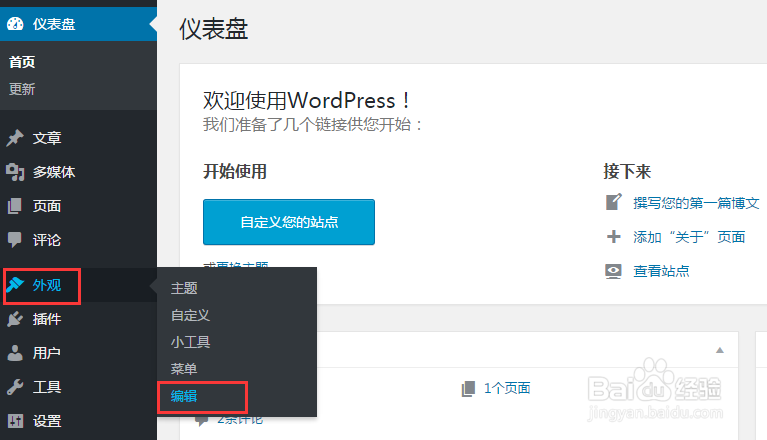Click the Dashboard gauge icon
The image size is (767, 440).
click(15, 24)
